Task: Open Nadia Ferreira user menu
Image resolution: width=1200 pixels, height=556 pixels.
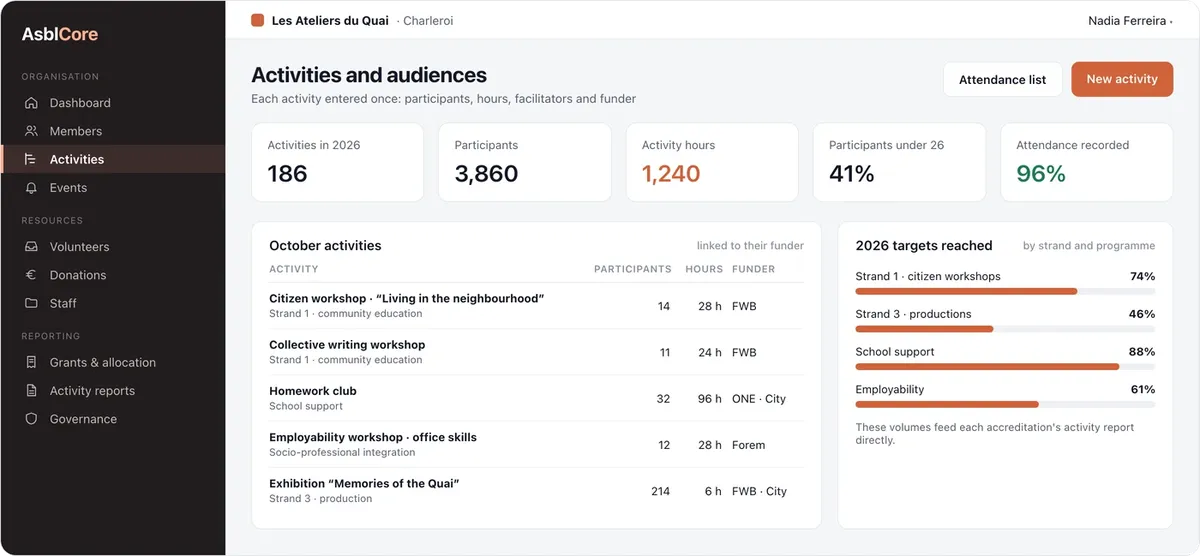Action: [x=1130, y=20]
